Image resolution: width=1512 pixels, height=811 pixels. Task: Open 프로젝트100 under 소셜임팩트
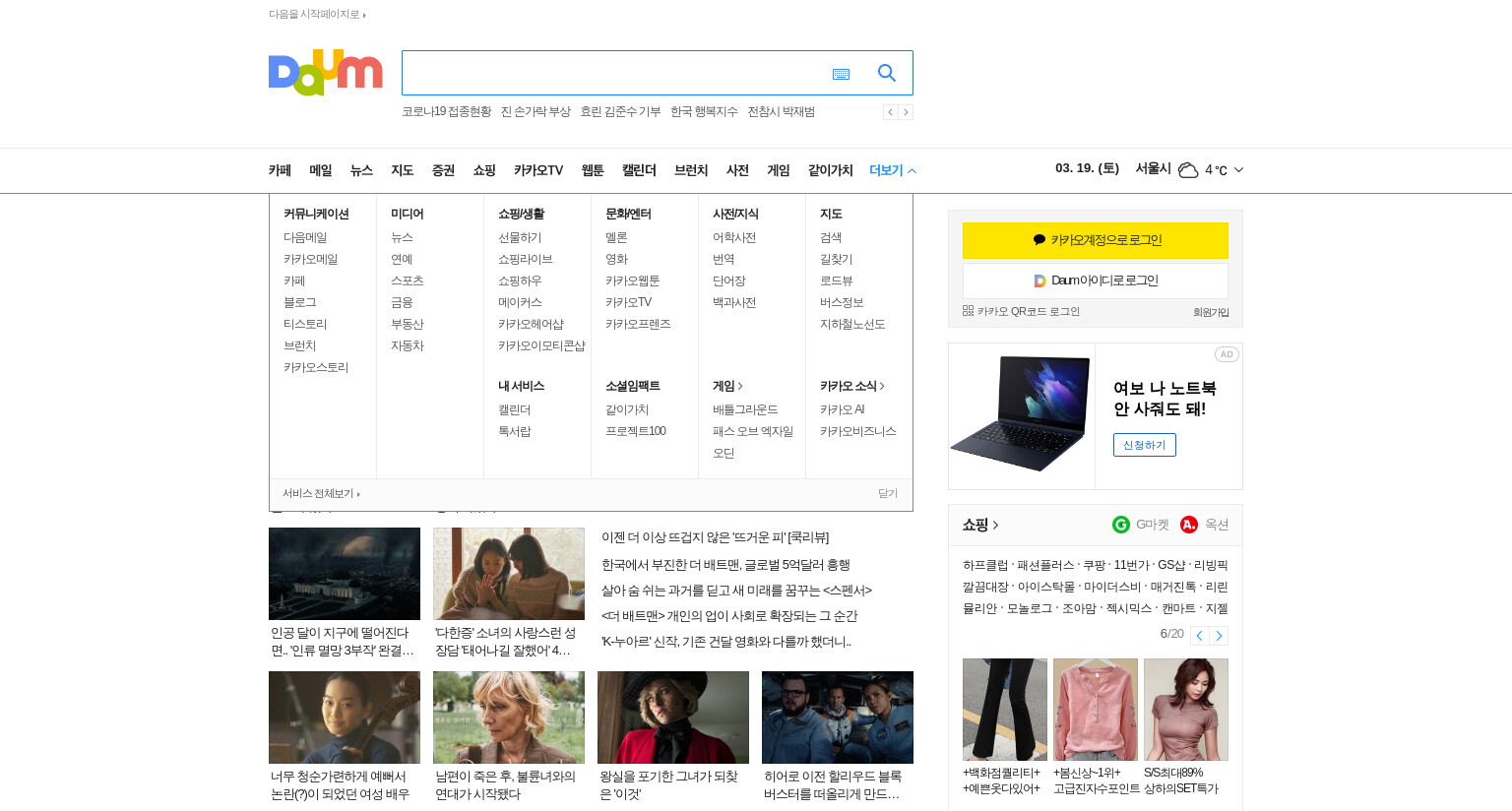coord(636,431)
